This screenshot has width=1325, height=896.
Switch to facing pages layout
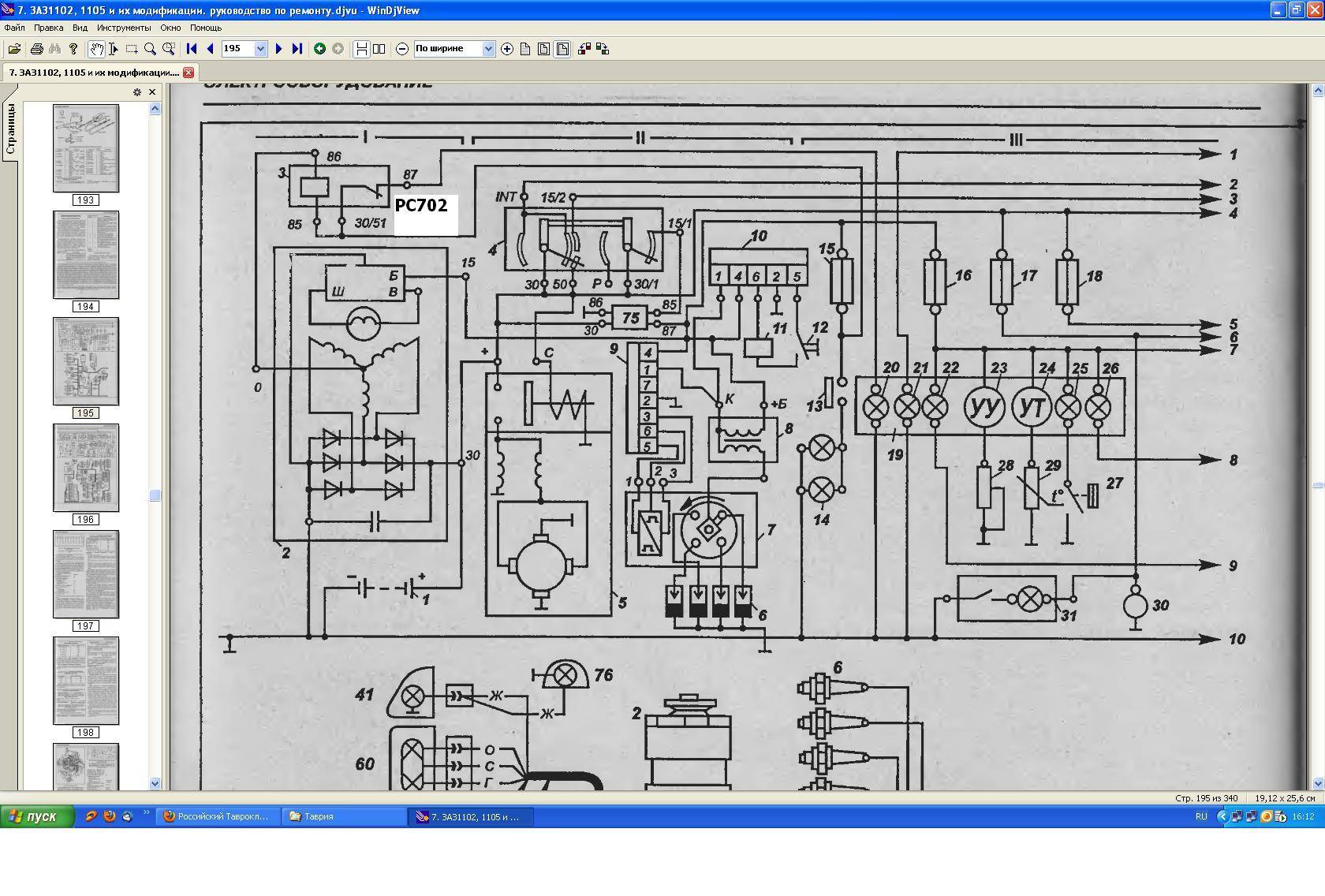(x=379, y=49)
